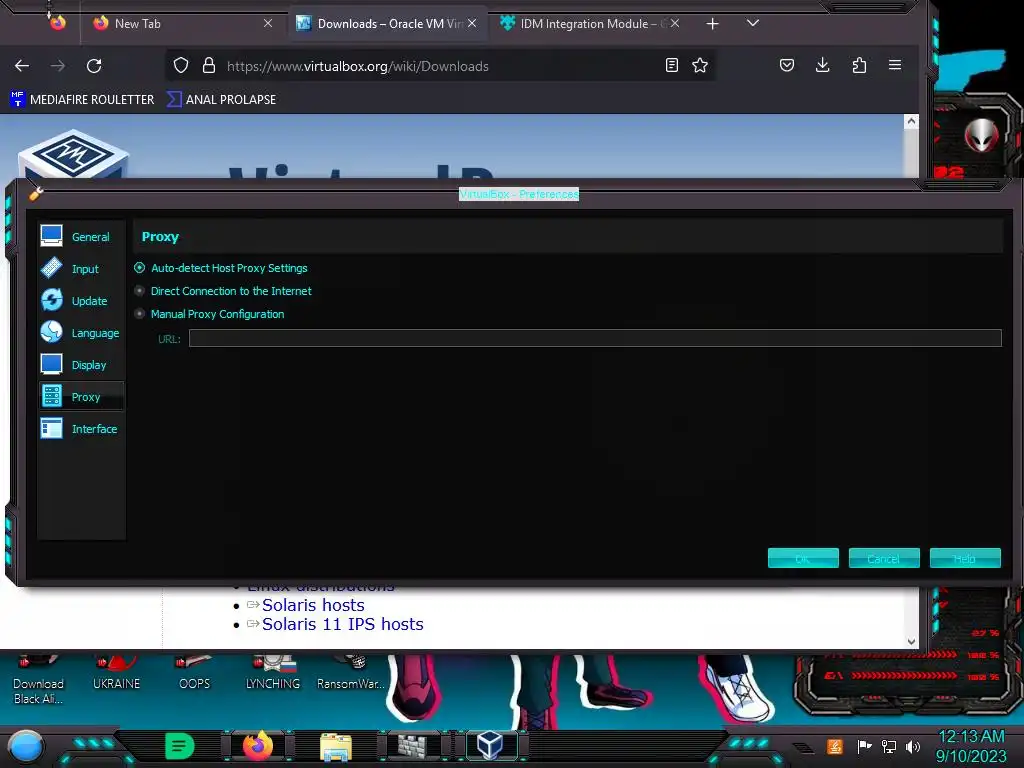
Task: Switch to Downloads – Oracle VM tab
Action: tap(388, 24)
